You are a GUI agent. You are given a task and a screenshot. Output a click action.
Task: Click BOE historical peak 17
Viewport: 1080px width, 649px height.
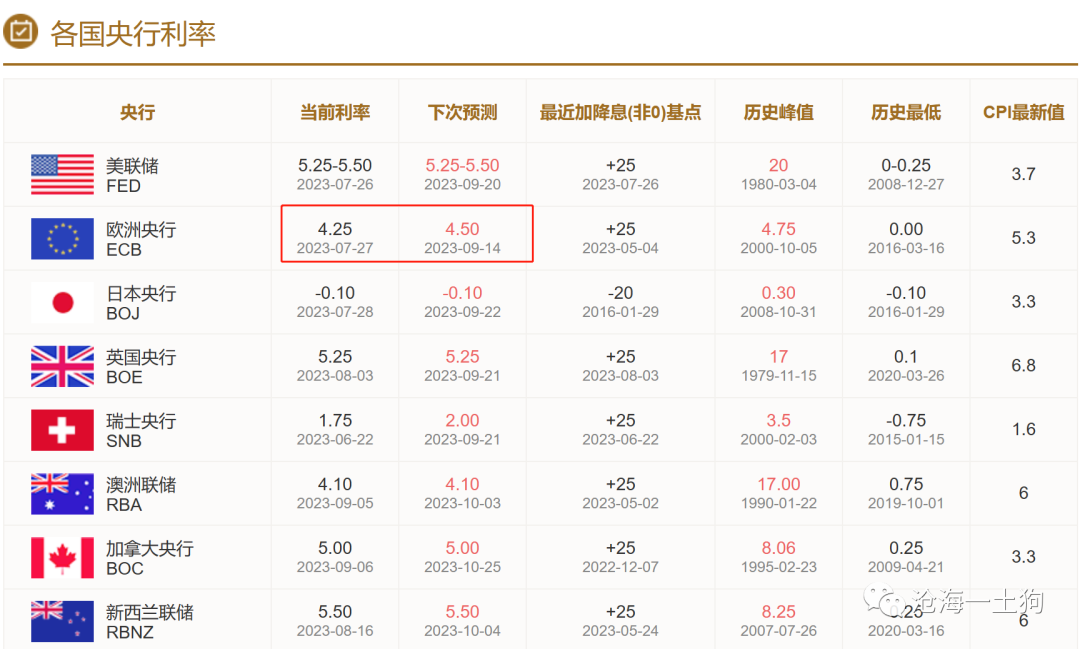click(x=778, y=356)
